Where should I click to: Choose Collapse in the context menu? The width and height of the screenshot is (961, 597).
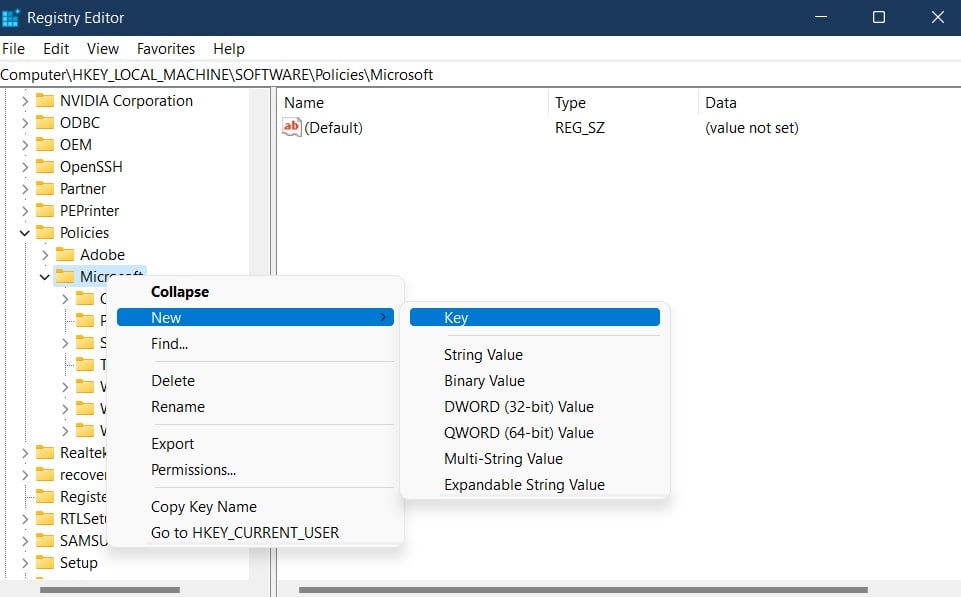pos(255,292)
